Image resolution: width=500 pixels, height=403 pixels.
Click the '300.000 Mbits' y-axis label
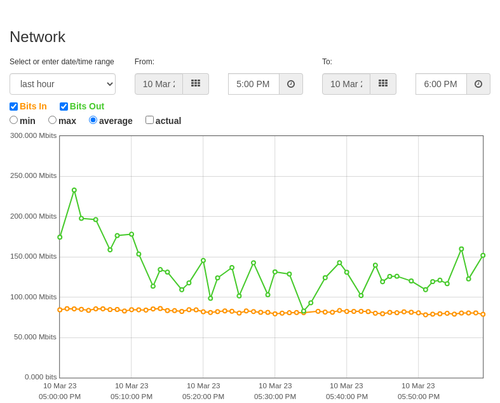33,136
